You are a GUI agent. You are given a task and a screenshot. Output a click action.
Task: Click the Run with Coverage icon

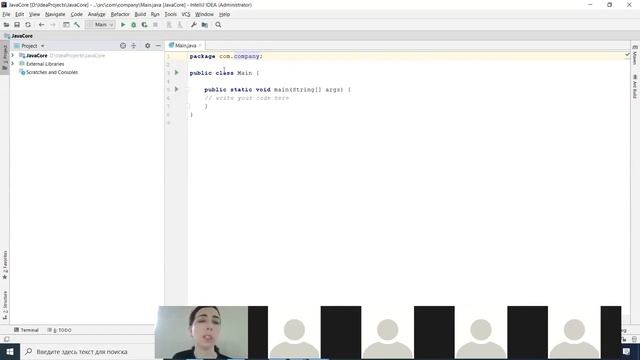pos(144,25)
